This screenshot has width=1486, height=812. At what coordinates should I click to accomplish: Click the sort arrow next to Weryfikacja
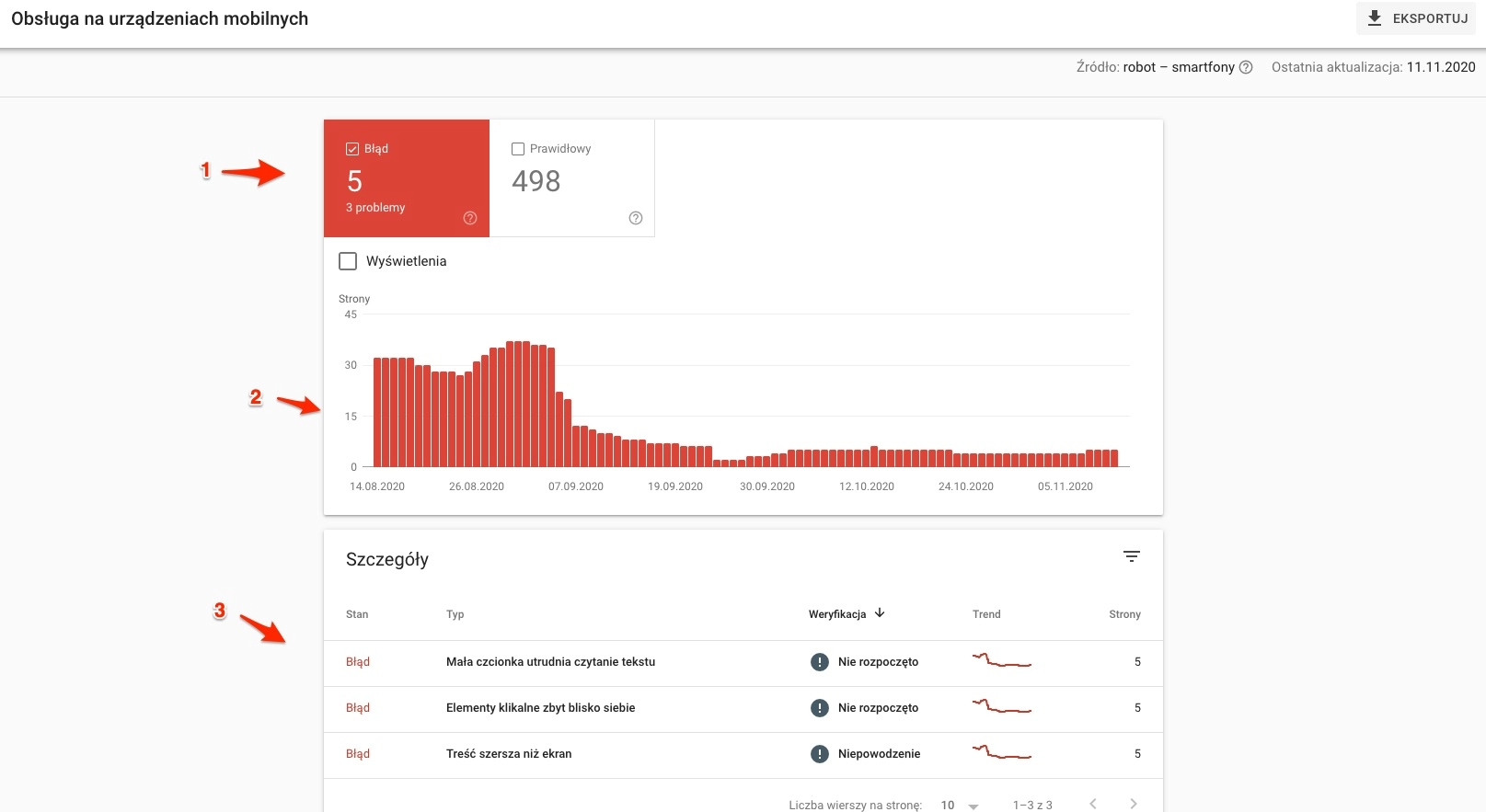[880, 613]
